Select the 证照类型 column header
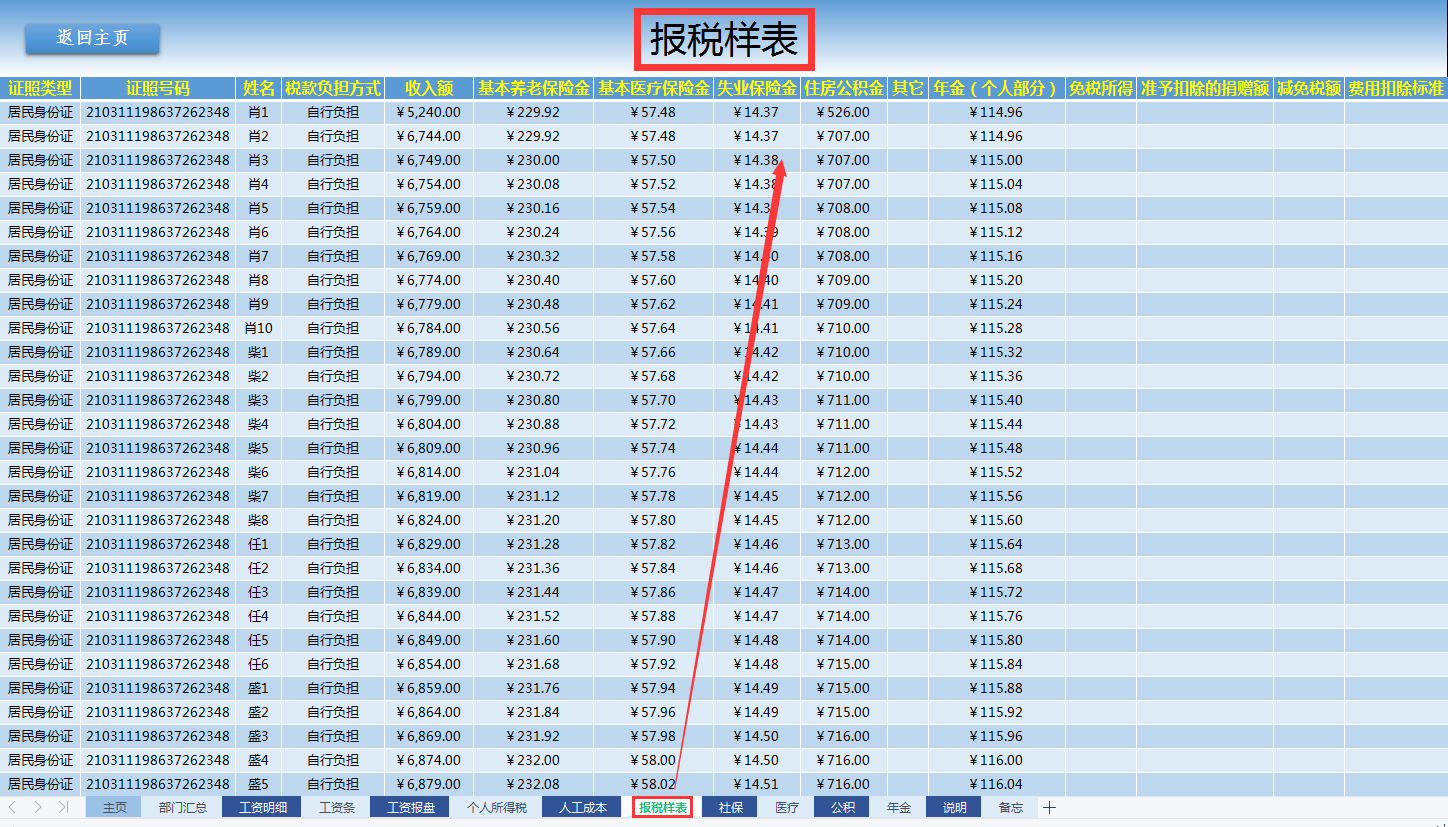This screenshot has width=1448, height=827. coord(41,88)
